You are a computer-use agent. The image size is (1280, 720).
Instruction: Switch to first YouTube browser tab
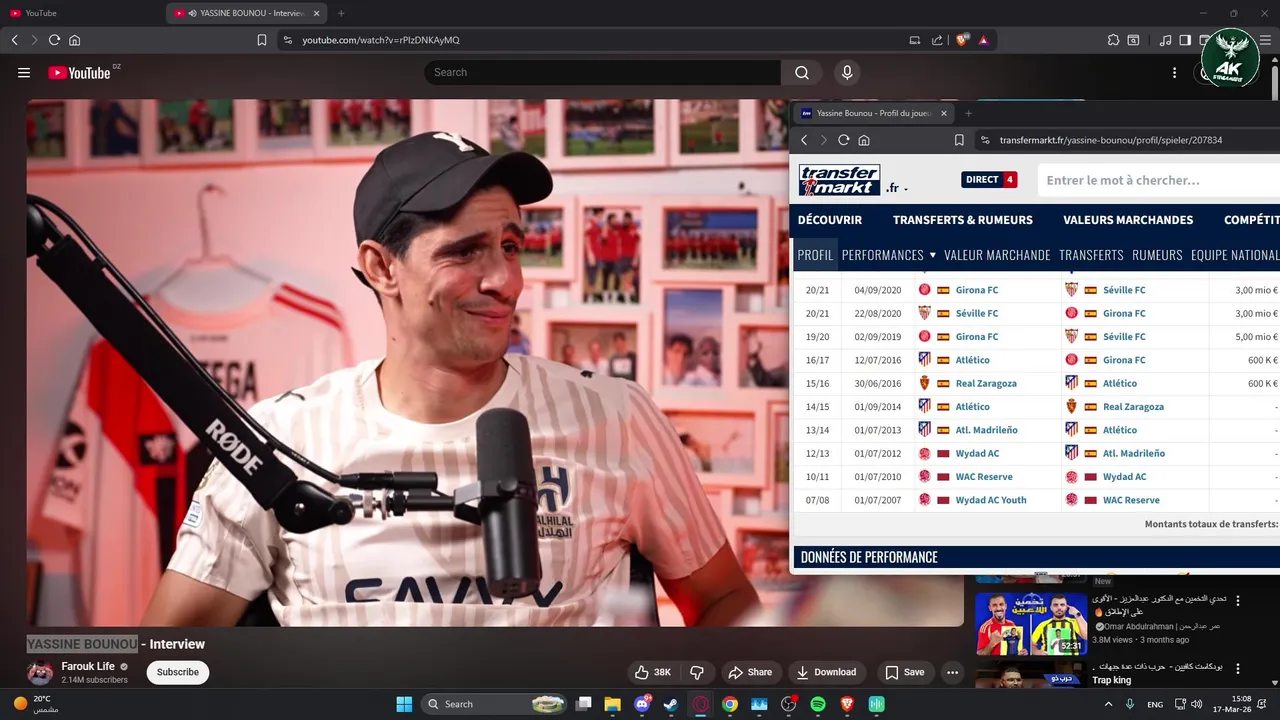point(82,13)
